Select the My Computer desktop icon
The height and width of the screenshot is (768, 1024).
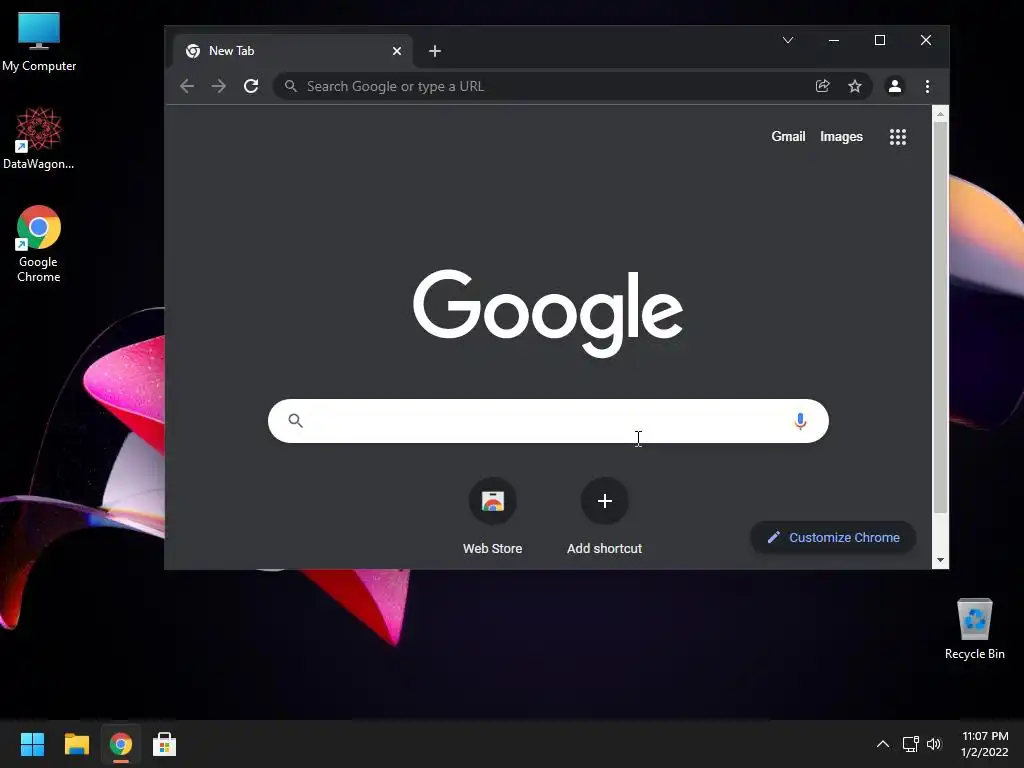point(39,42)
